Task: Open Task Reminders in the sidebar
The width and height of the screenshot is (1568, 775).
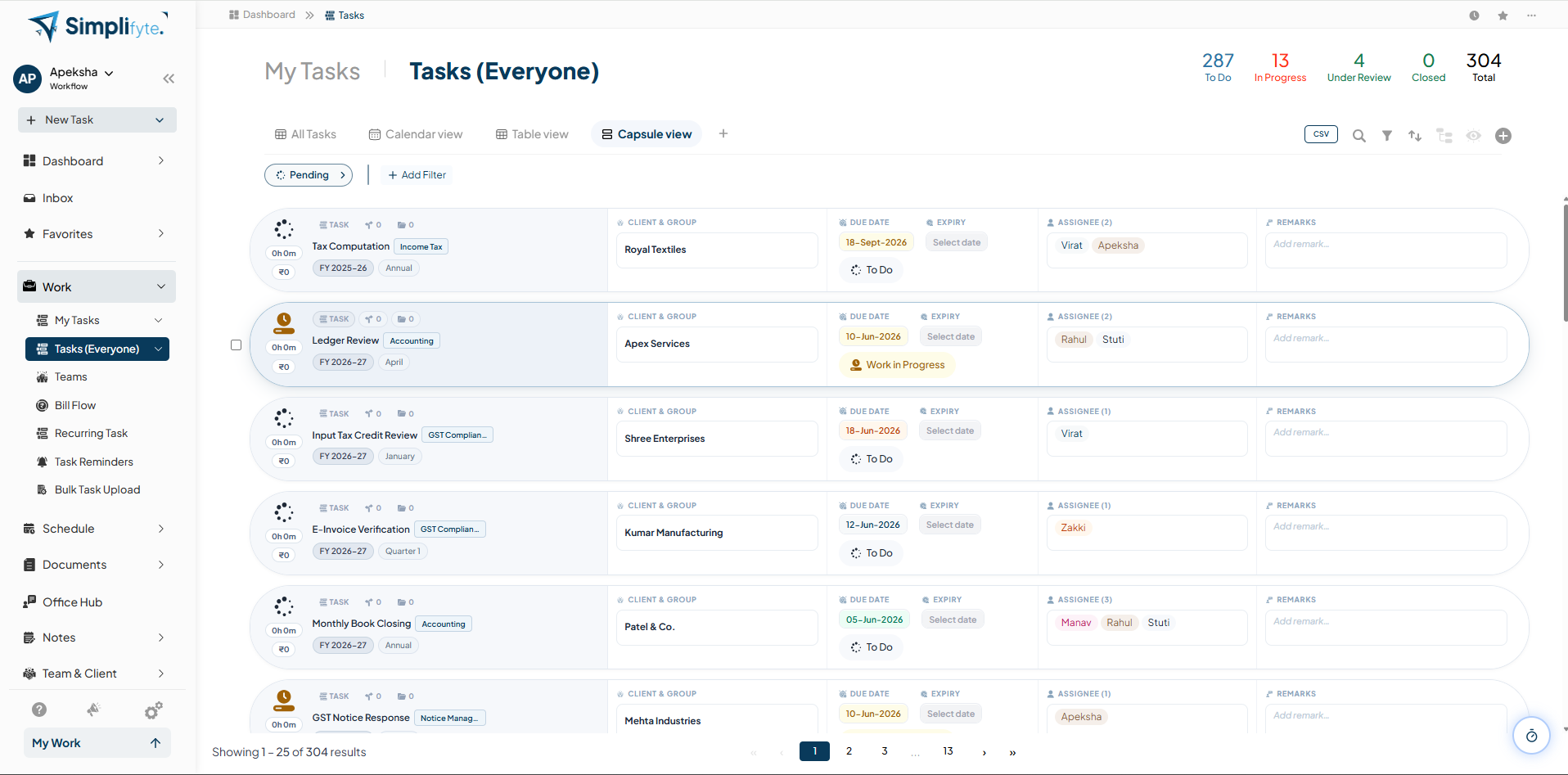Action: click(x=94, y=462)
